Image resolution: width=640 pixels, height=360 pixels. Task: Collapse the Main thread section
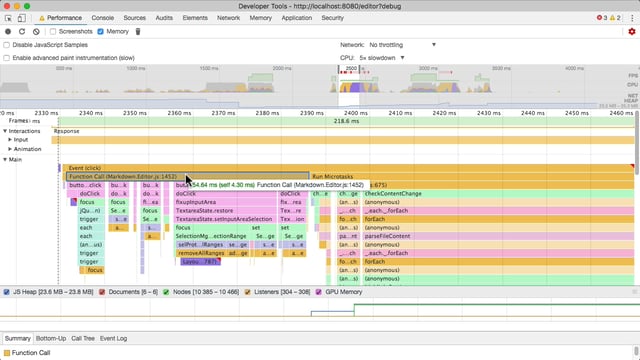pyautogui.click(x=5, y=160)
